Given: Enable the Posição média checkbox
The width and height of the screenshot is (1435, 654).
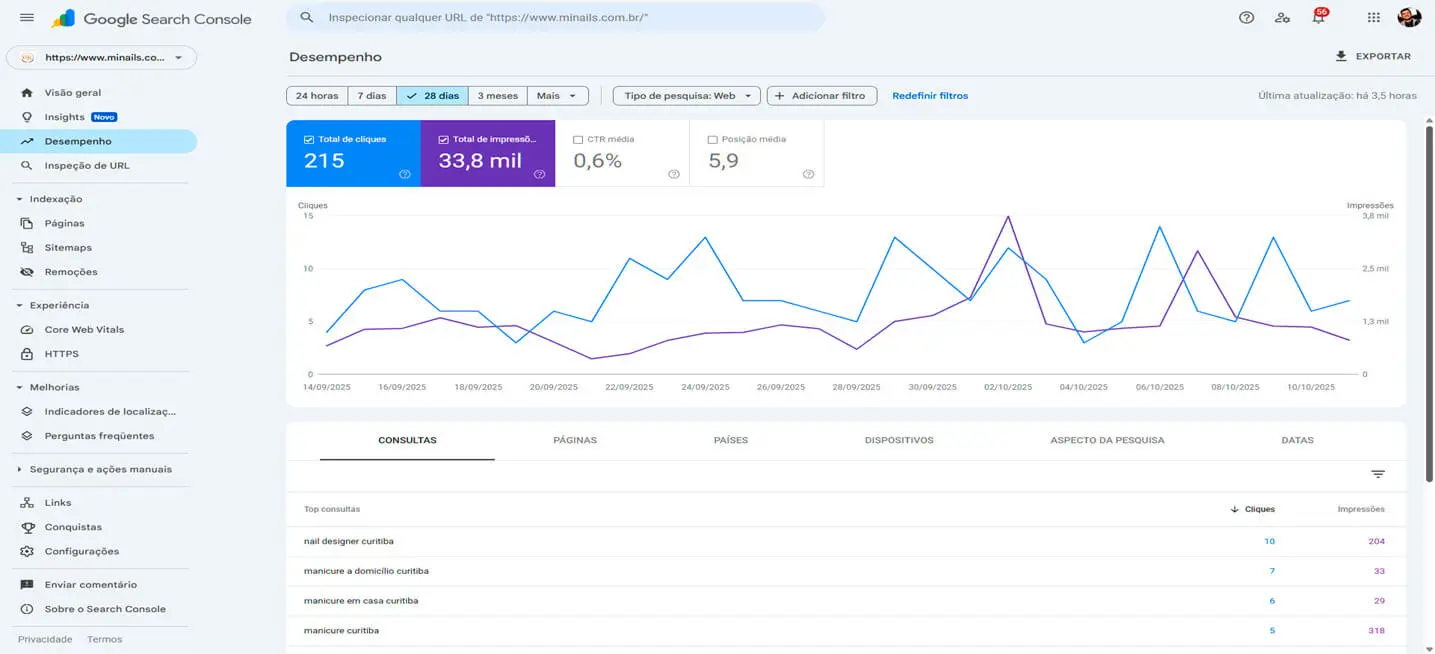Looking at the screenshot, I should tap(713, 140).
